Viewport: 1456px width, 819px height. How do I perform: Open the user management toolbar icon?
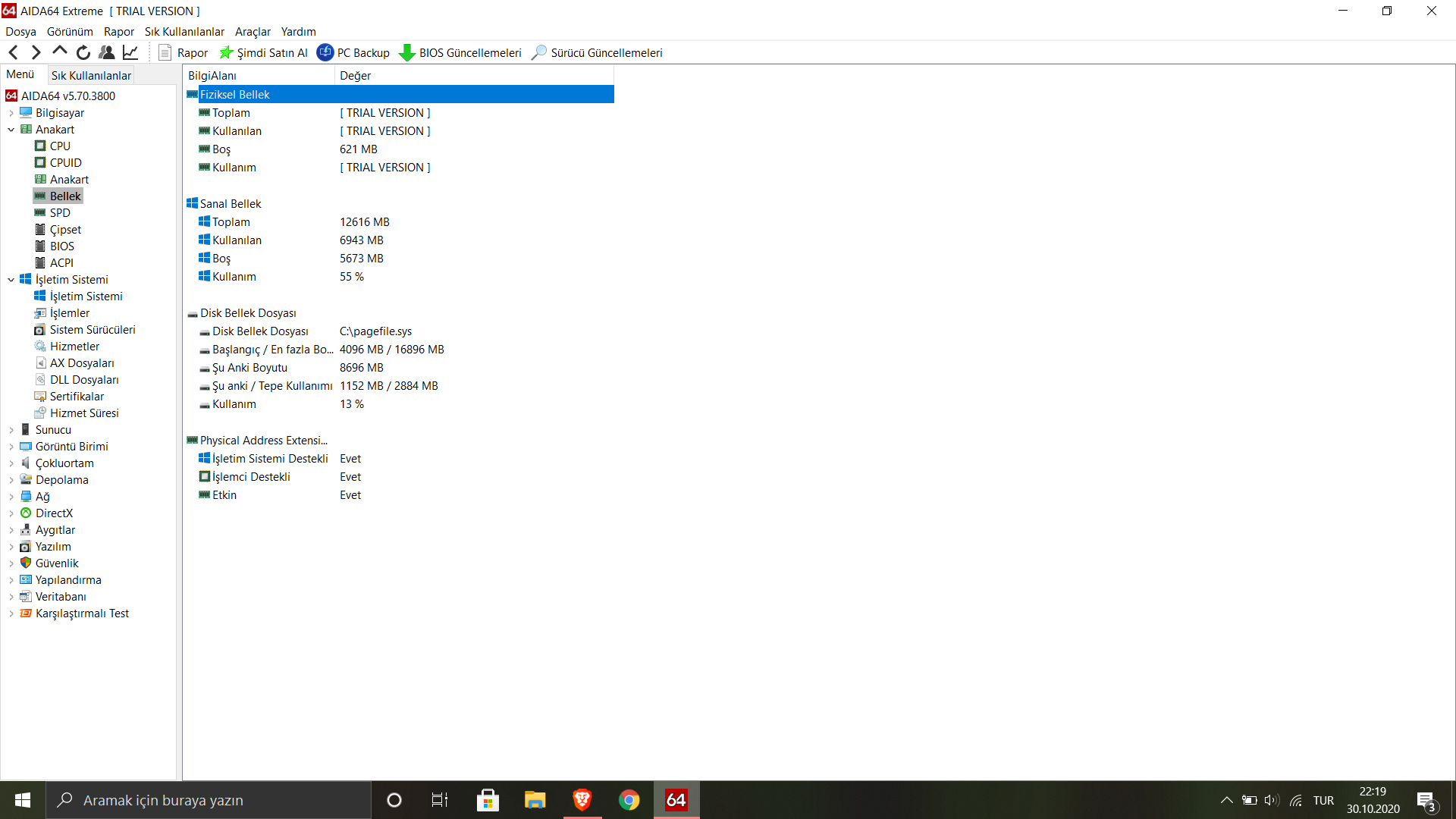[107, 52]
